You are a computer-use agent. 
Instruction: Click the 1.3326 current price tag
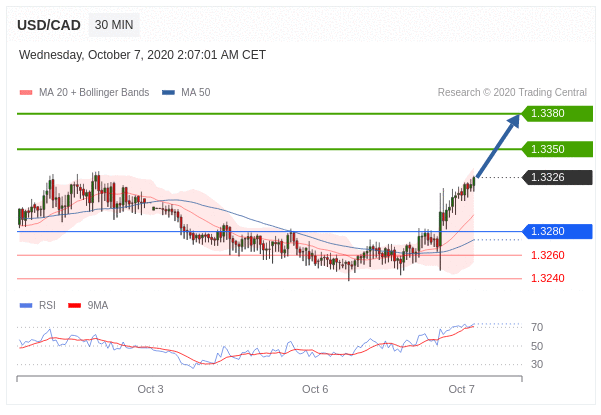click(557, 177)
